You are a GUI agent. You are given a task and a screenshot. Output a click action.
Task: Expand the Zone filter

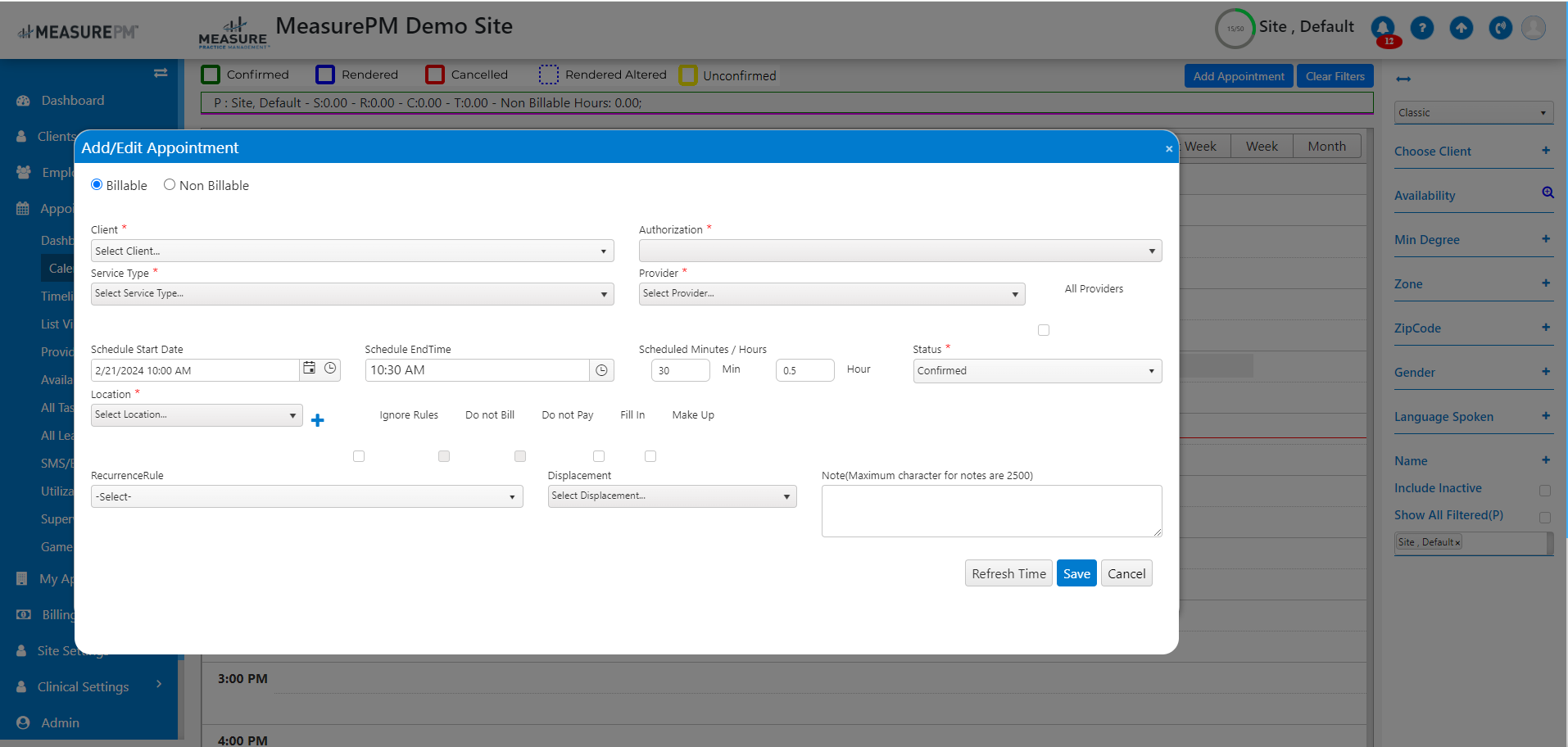(1546, 283)
